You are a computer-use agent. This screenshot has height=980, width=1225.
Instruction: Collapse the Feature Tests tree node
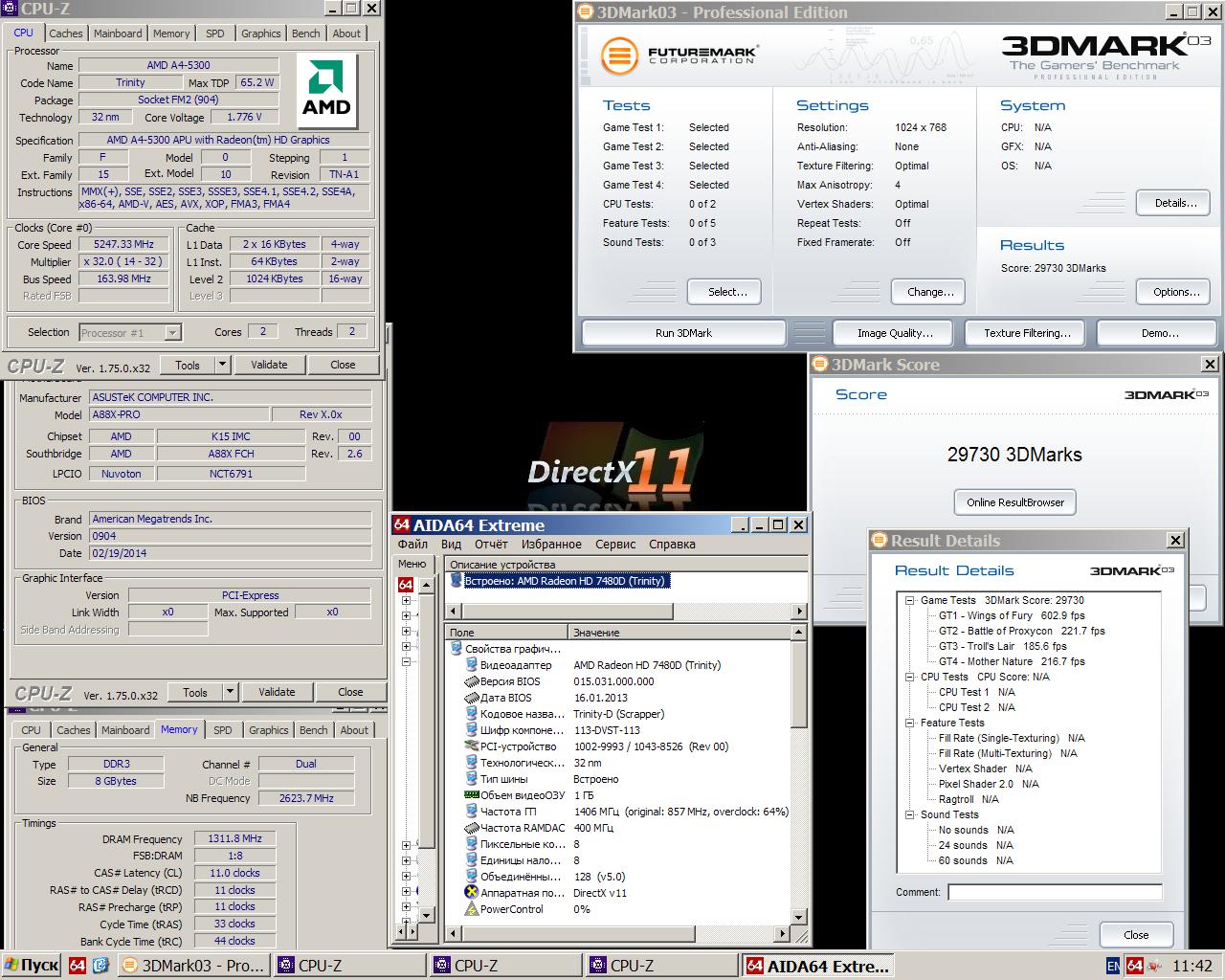click(x=910, y=723)
